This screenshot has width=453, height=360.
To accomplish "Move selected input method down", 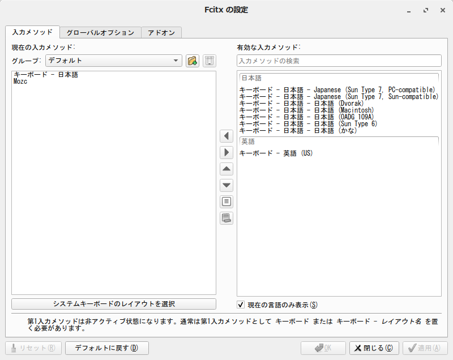I will coord(227,185).
